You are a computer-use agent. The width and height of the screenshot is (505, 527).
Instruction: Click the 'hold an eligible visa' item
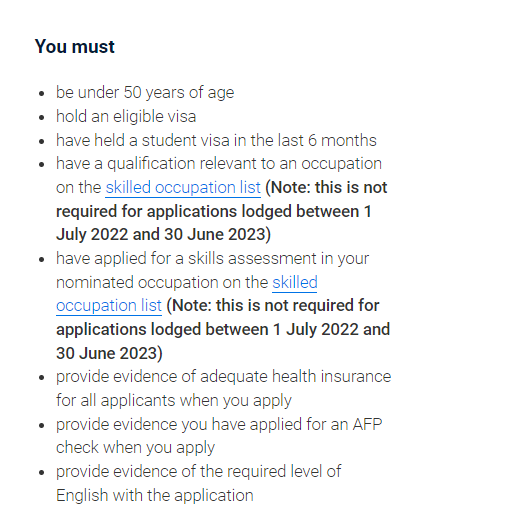pyautogui.click(x=126, y=116)
